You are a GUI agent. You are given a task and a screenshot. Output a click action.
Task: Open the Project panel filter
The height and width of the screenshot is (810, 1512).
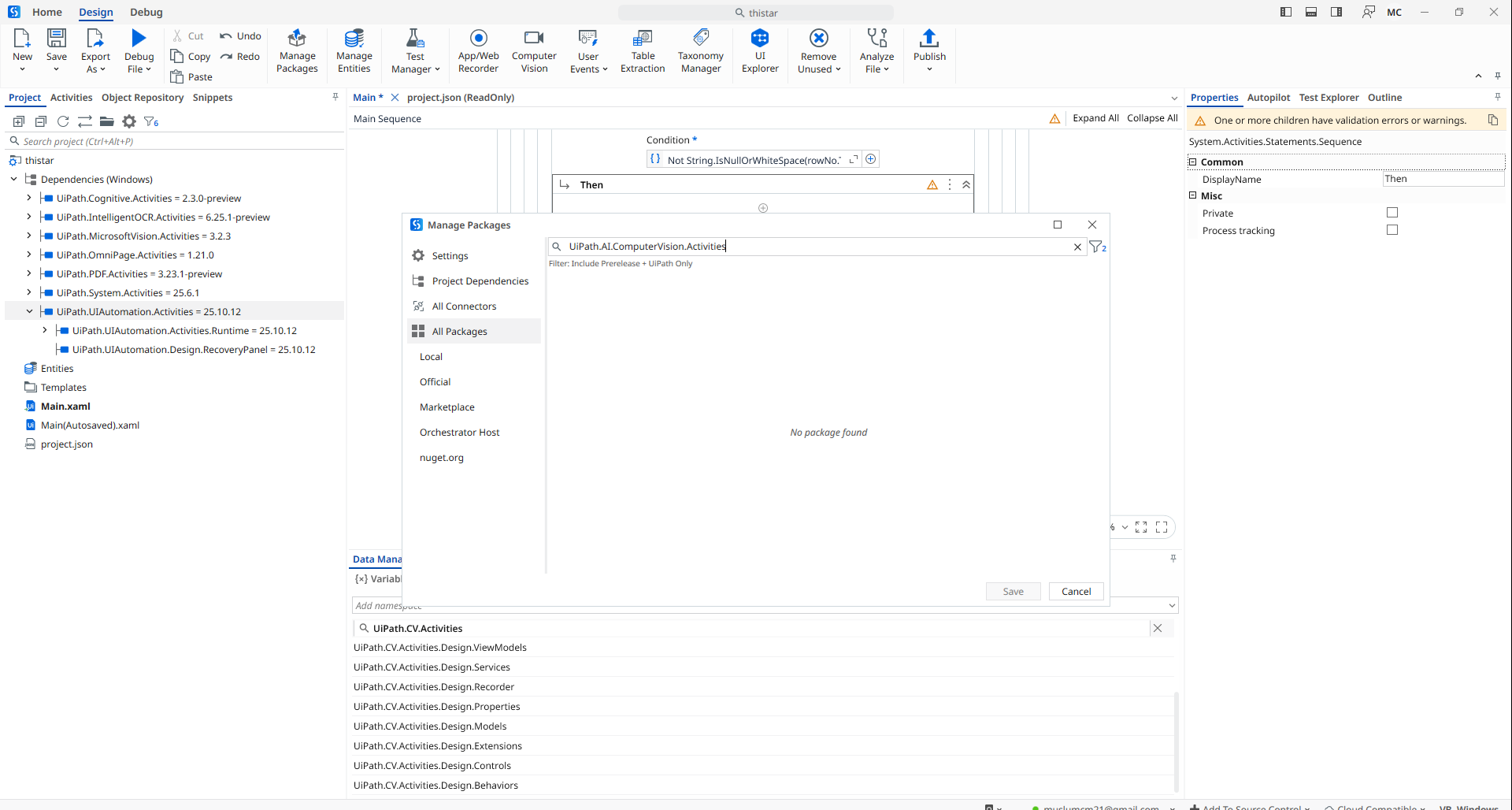click(x=151, y=121)
